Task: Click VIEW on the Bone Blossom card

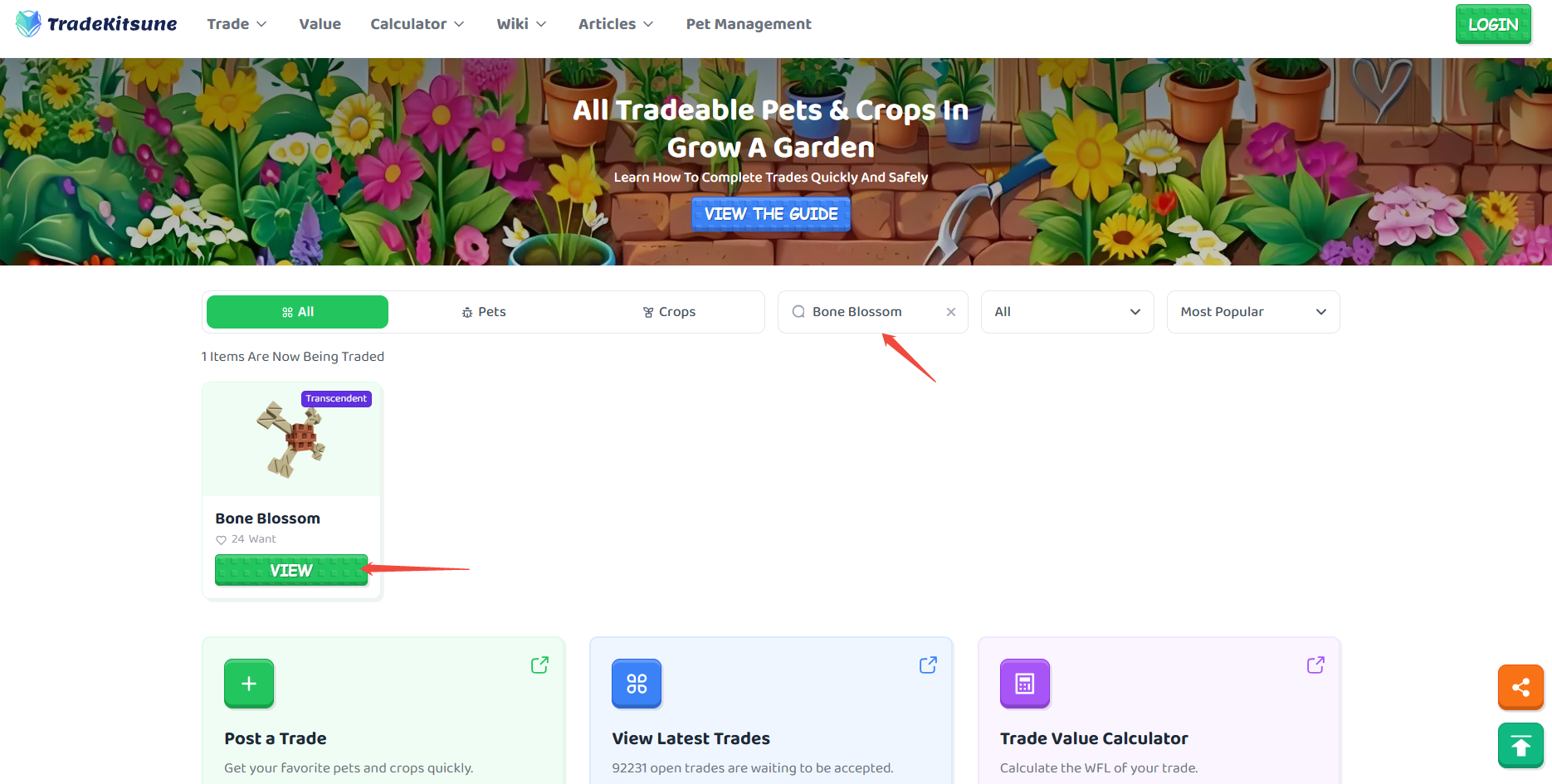Action: [291, 570]
